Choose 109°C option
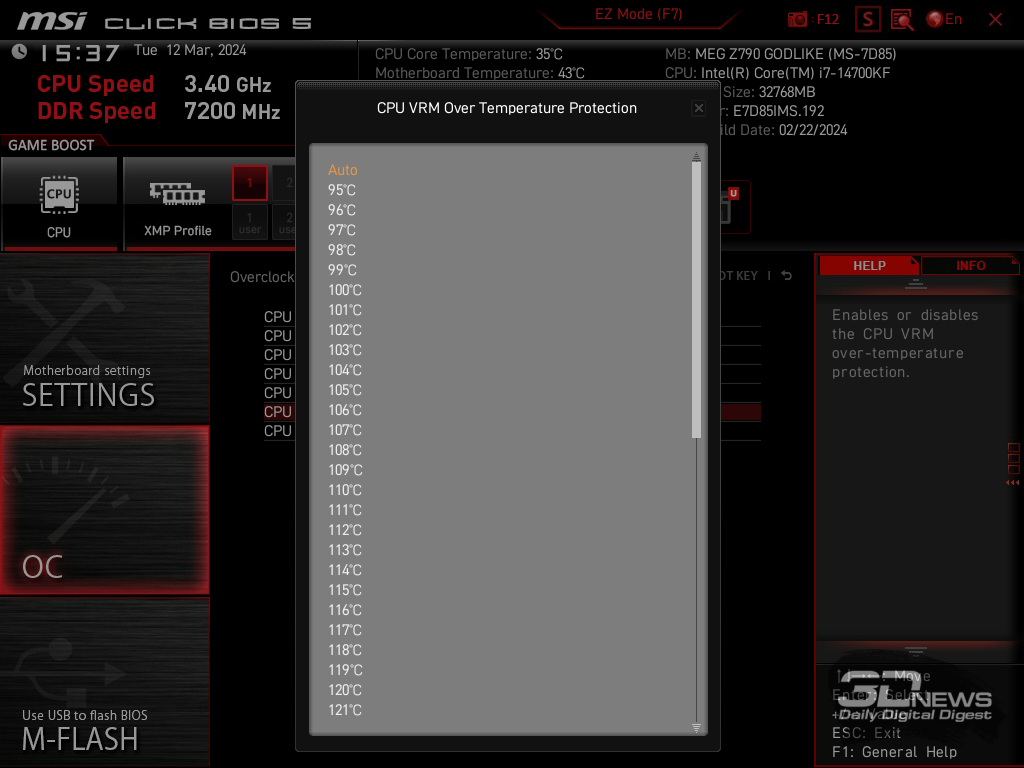The height and width of the screenshot is (768, 1024). click(x=344, y=470)
